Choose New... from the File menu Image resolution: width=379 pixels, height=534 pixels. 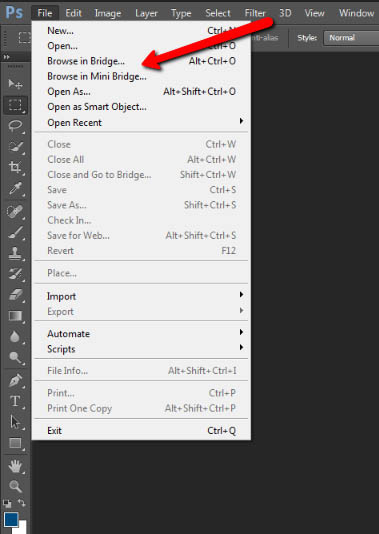(x=141, y=30)
